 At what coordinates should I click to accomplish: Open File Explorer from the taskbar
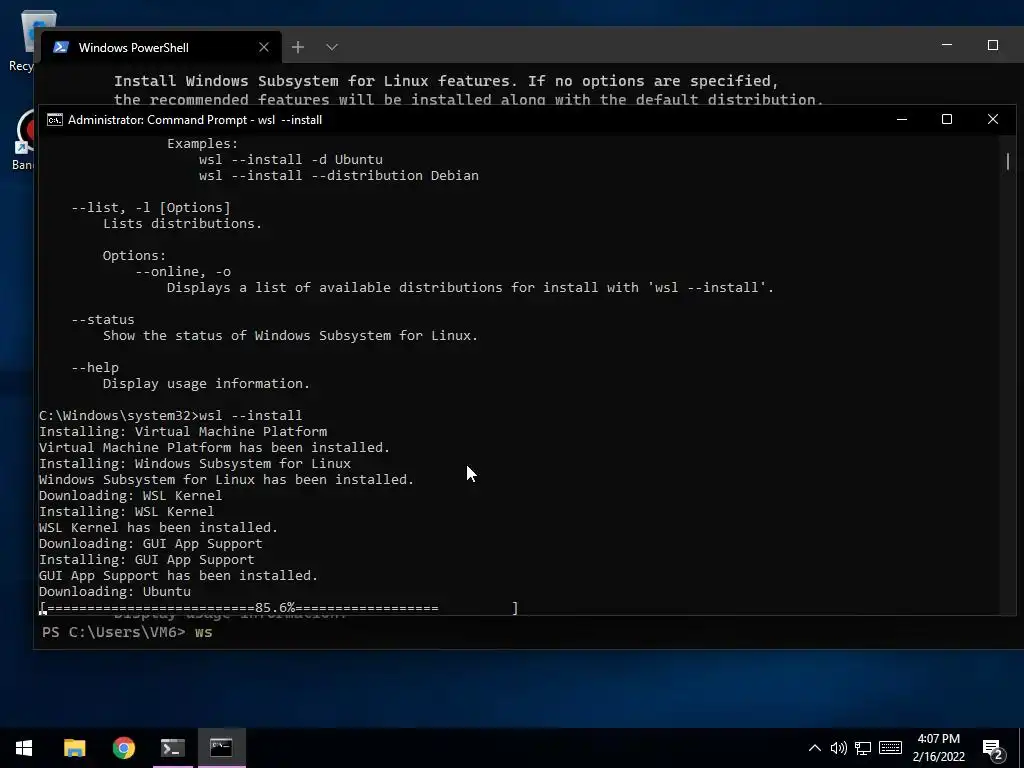74,748
